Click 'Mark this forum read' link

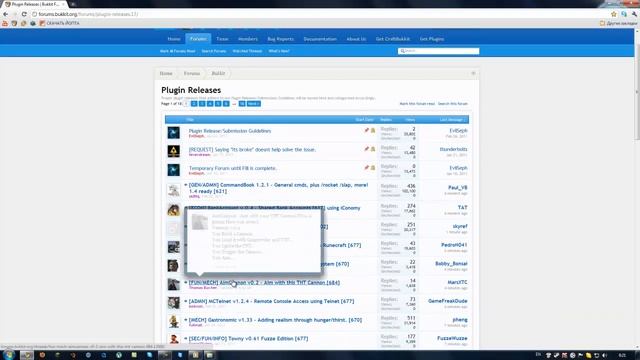(417, 104)
